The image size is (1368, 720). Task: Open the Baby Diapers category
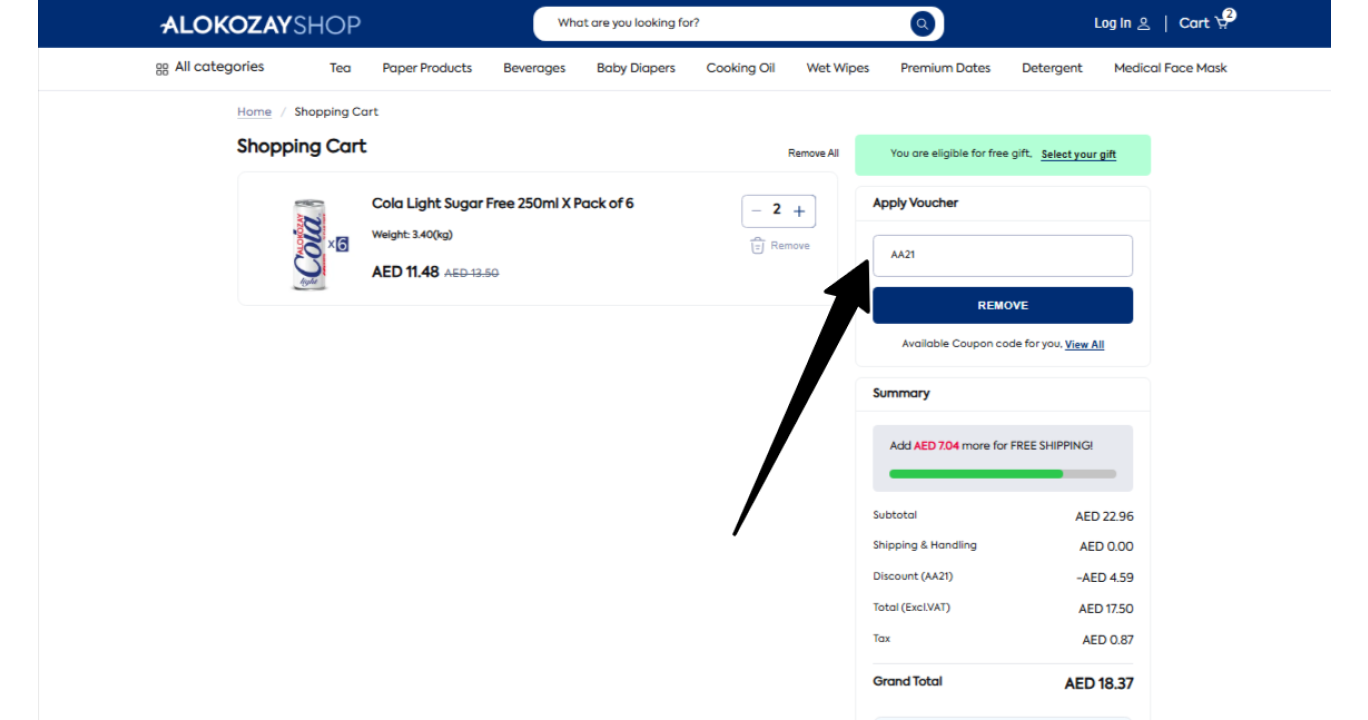click(x=636, y=68)
